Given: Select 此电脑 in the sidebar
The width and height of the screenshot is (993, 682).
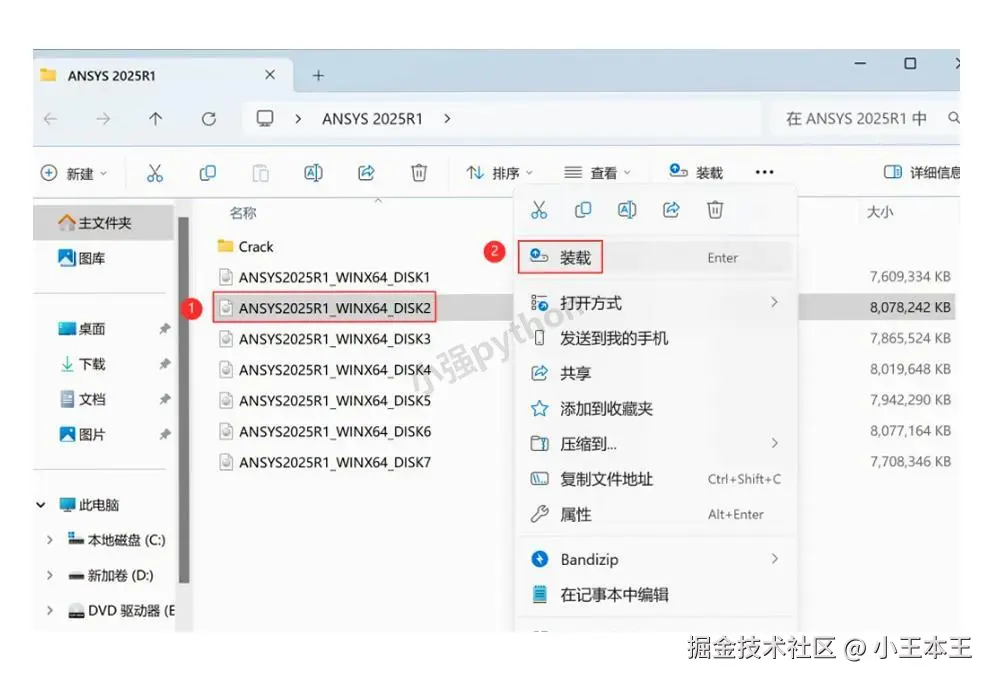Looking at the screenshot, I should tap(89, 505).
